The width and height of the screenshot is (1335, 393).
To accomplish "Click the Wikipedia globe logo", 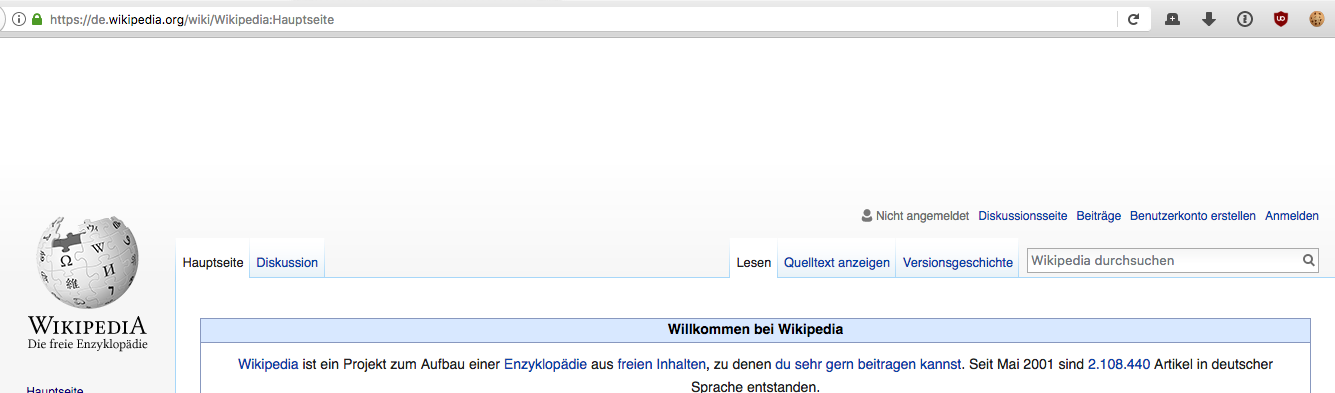I will coord(87,262).
